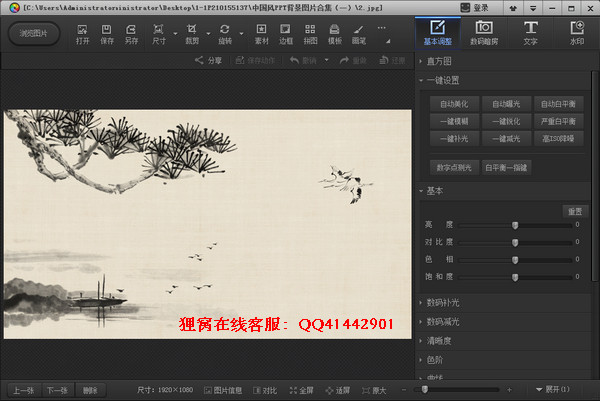Toggle 对比 compare view

[x=265, y=390]
